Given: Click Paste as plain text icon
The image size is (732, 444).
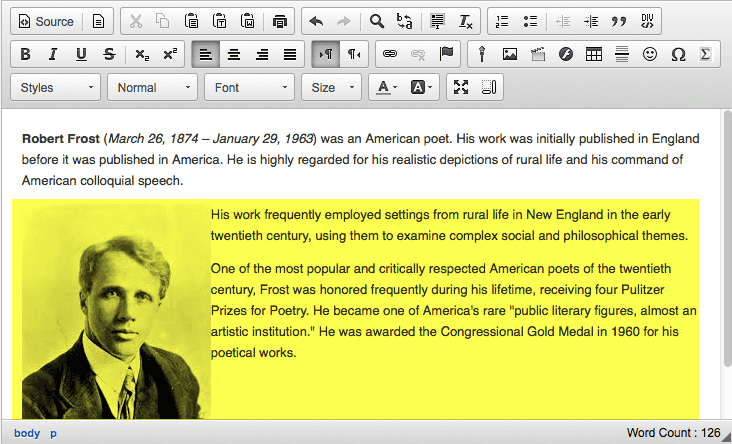Looking at the screenshot, I should 219,21.
